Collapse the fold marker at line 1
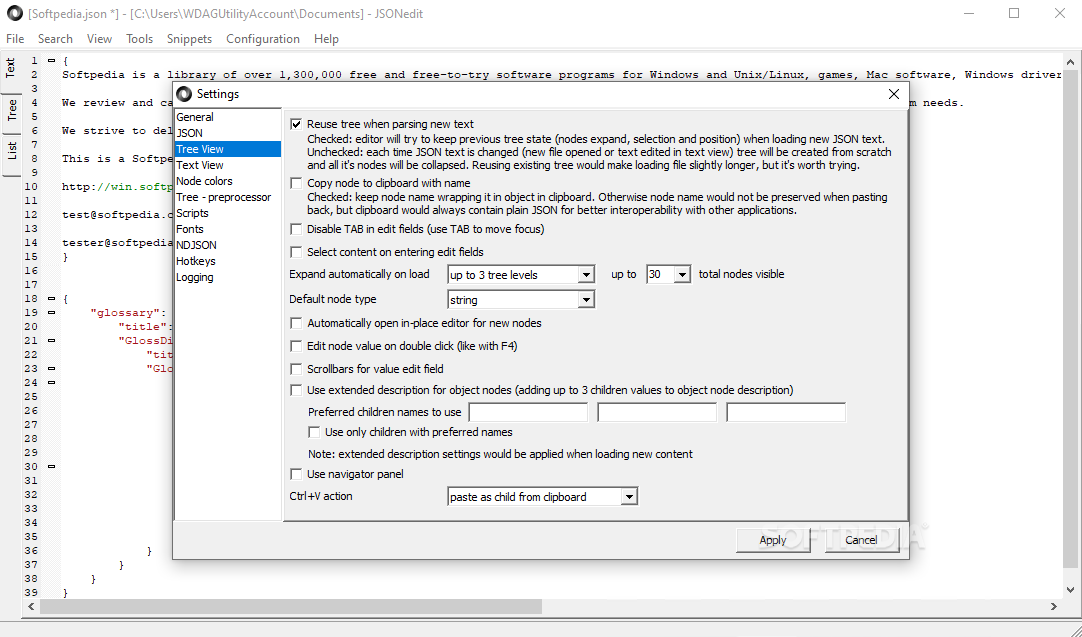 pyautogui.click(x=51, y=61)
